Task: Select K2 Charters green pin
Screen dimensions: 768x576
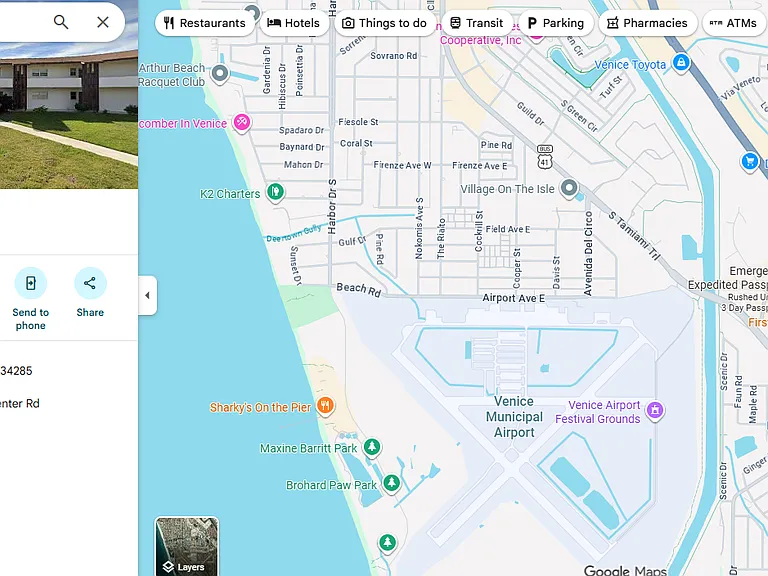Action: pyautogui.click(x=275, y=192)
